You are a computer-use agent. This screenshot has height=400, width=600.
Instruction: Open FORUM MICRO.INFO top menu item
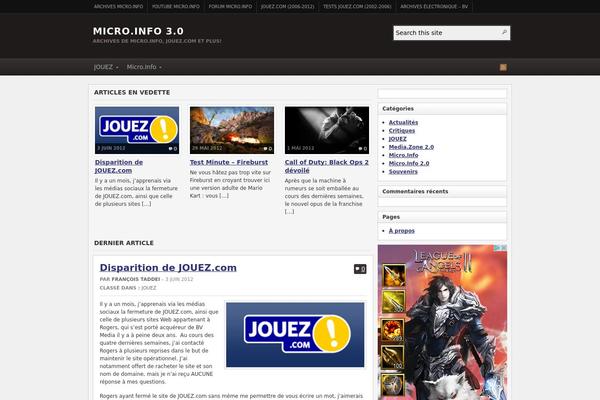tap(230, 7)
